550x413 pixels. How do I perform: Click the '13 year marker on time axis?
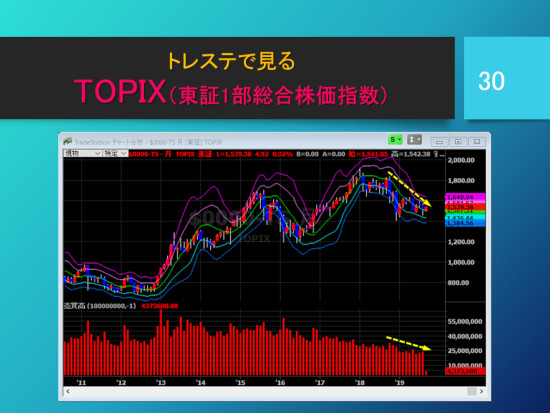coord(161,382)
